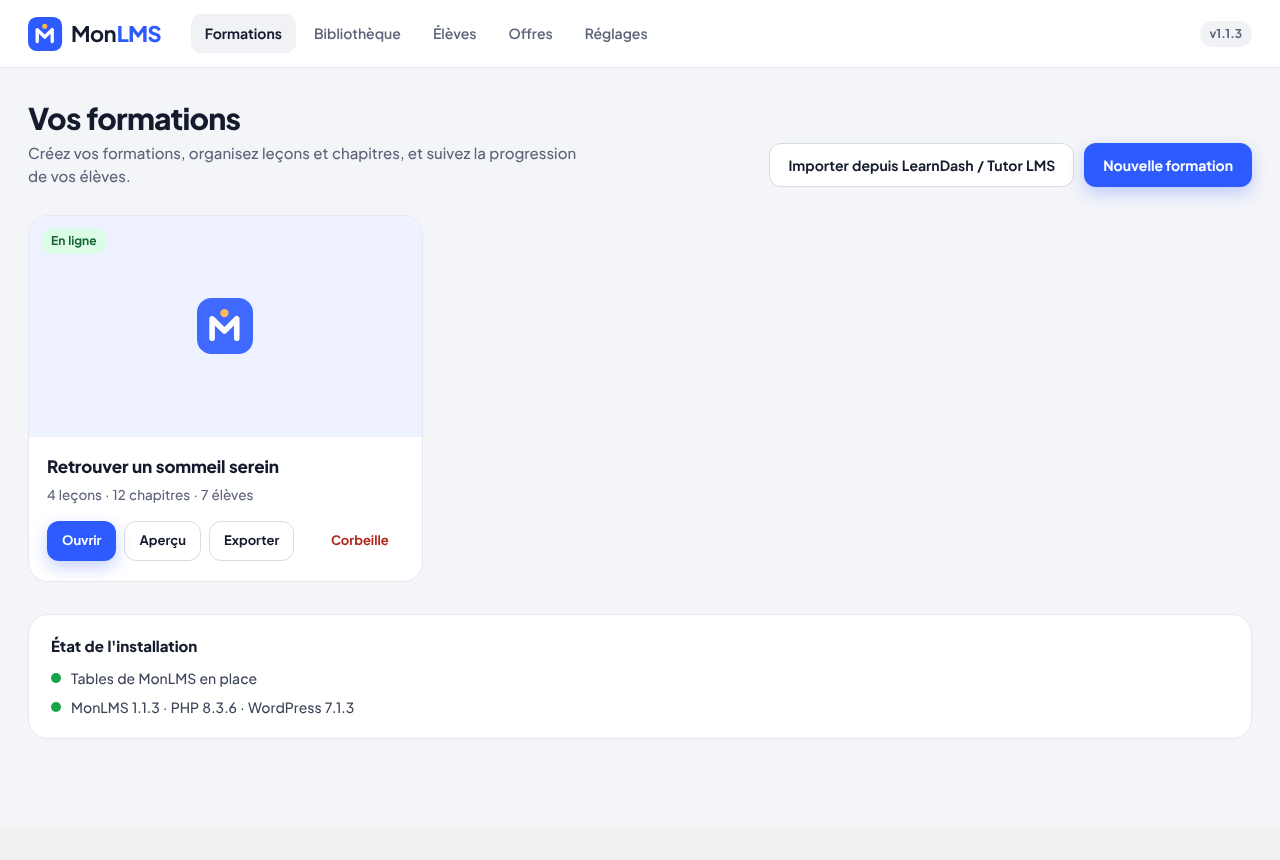Click the green dot beside MonLMS 1.1.3
This screenshot has height=860, width=1280.
(56, 707)
